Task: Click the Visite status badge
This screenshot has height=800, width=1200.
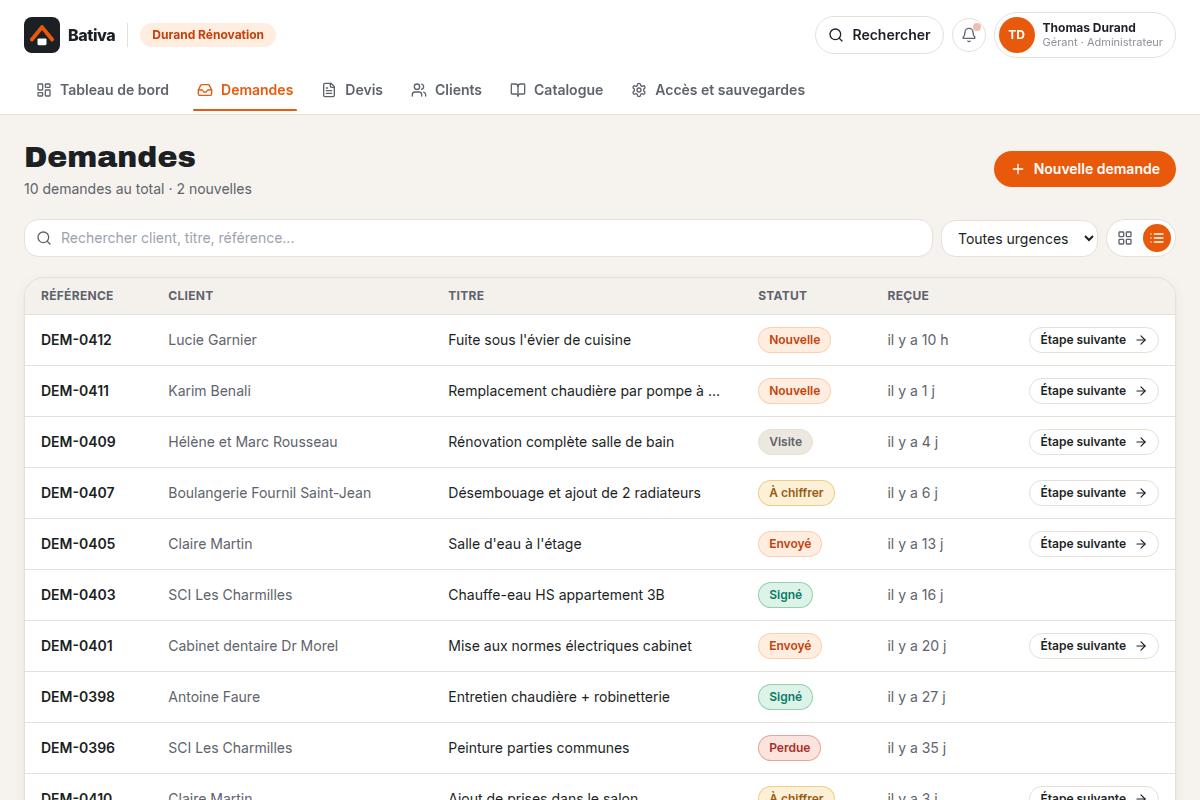Action: point(786,442)
